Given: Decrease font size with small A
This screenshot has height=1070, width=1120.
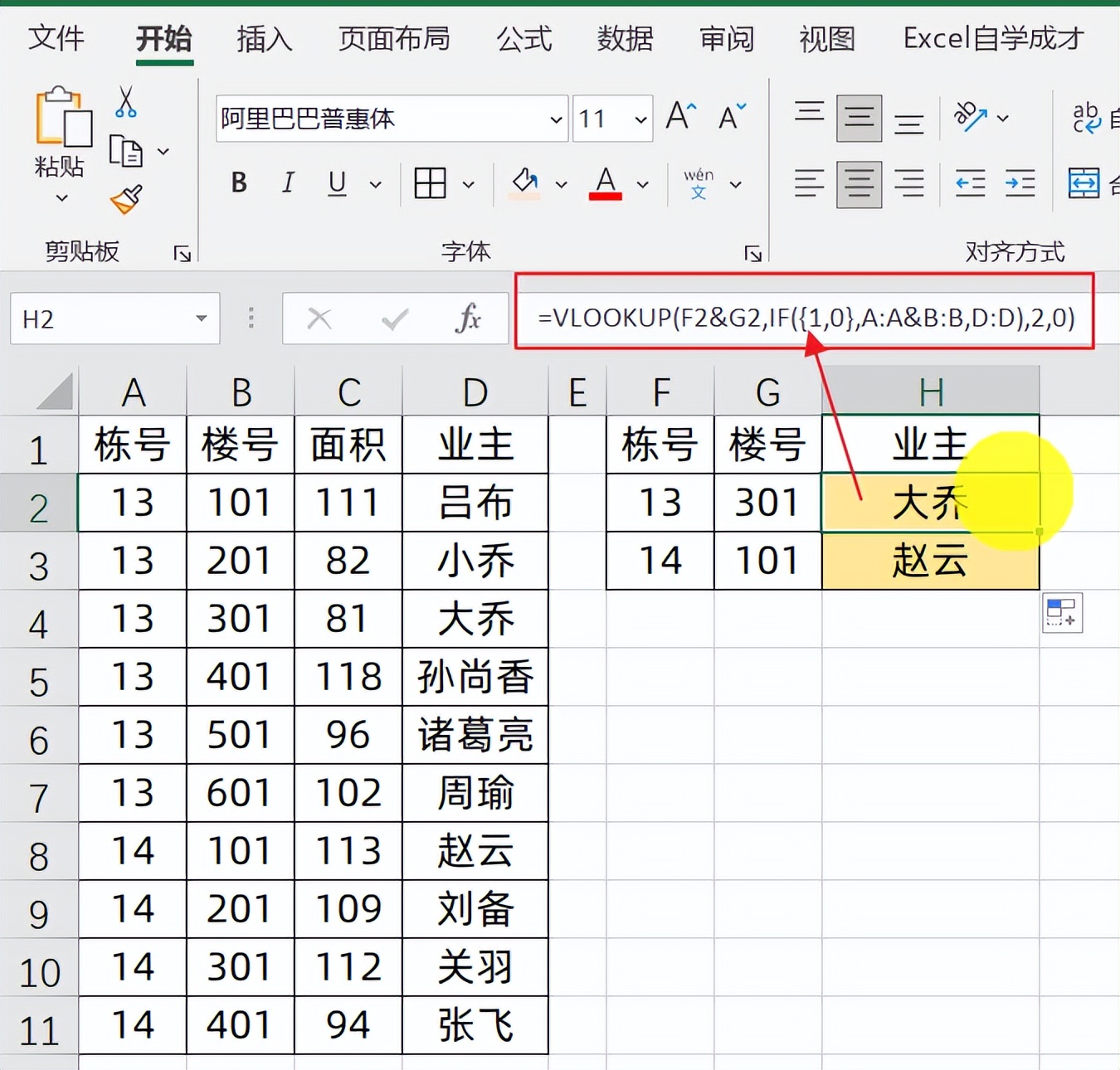Looking at the screenshot, I should pos(732,117).
